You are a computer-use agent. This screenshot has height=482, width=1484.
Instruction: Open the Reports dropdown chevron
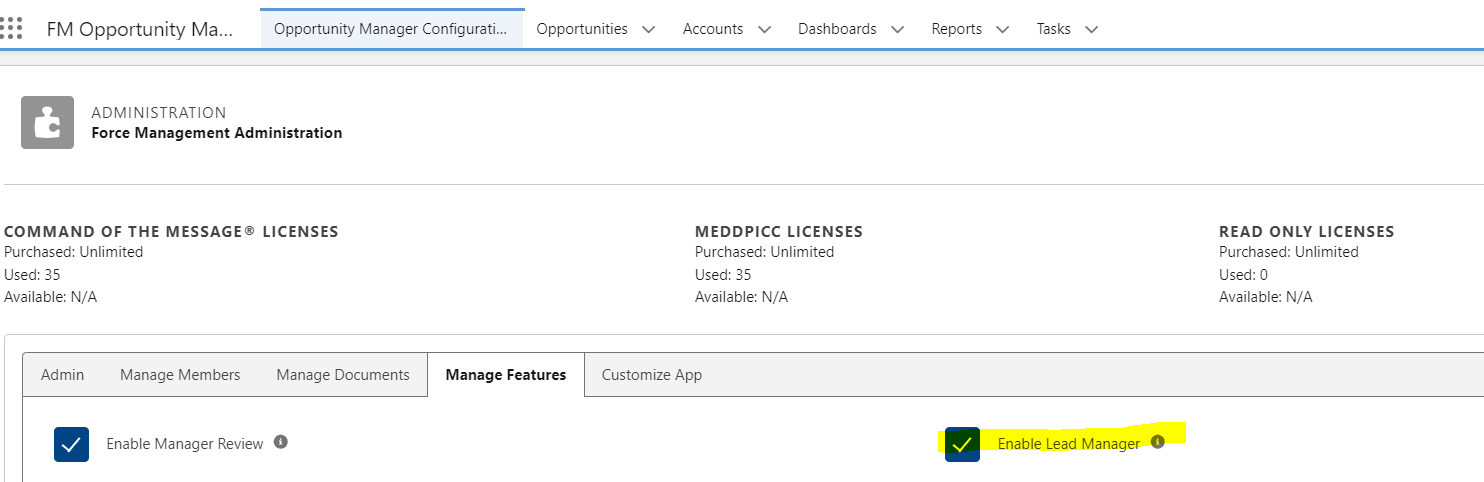pos(1002,30)
